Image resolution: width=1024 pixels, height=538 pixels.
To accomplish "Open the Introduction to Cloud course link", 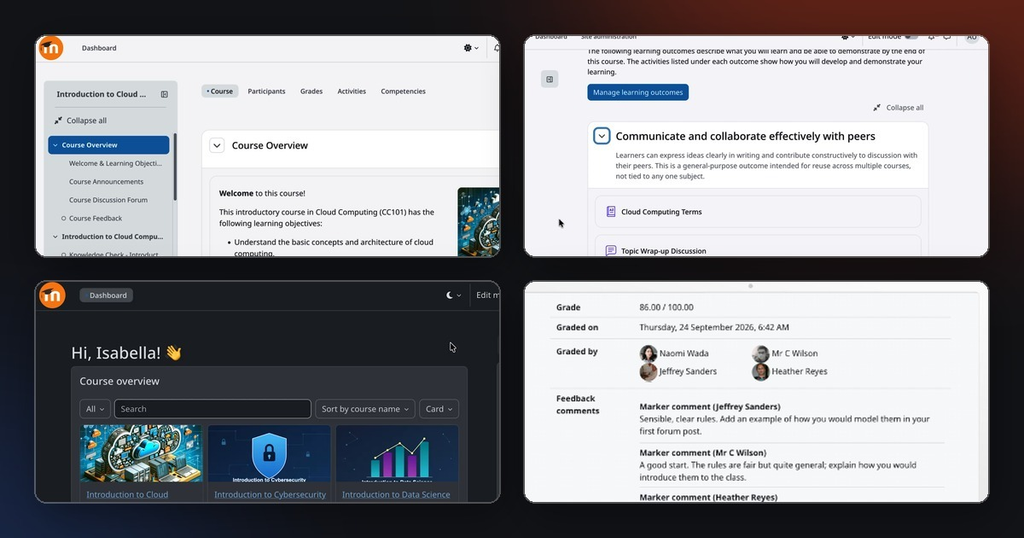I will (x=127, y=494).
